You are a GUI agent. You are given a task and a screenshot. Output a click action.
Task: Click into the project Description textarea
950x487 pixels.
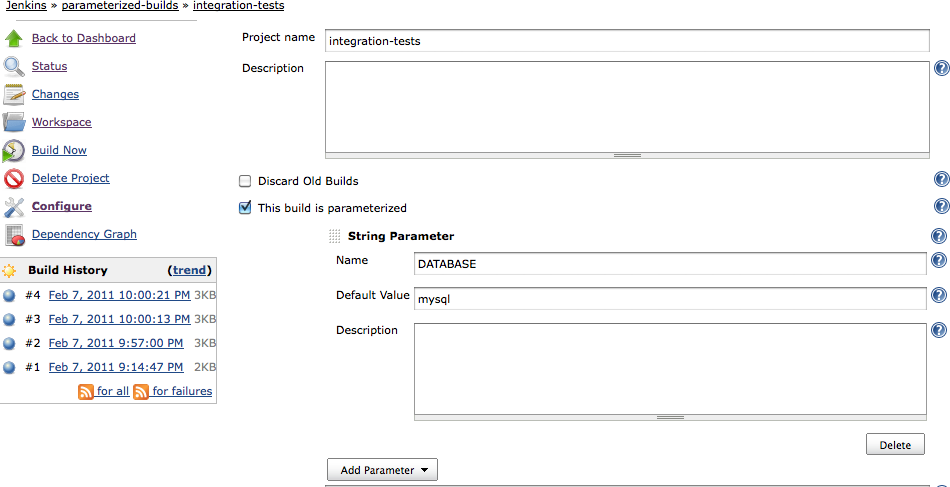tap(627, 107)
